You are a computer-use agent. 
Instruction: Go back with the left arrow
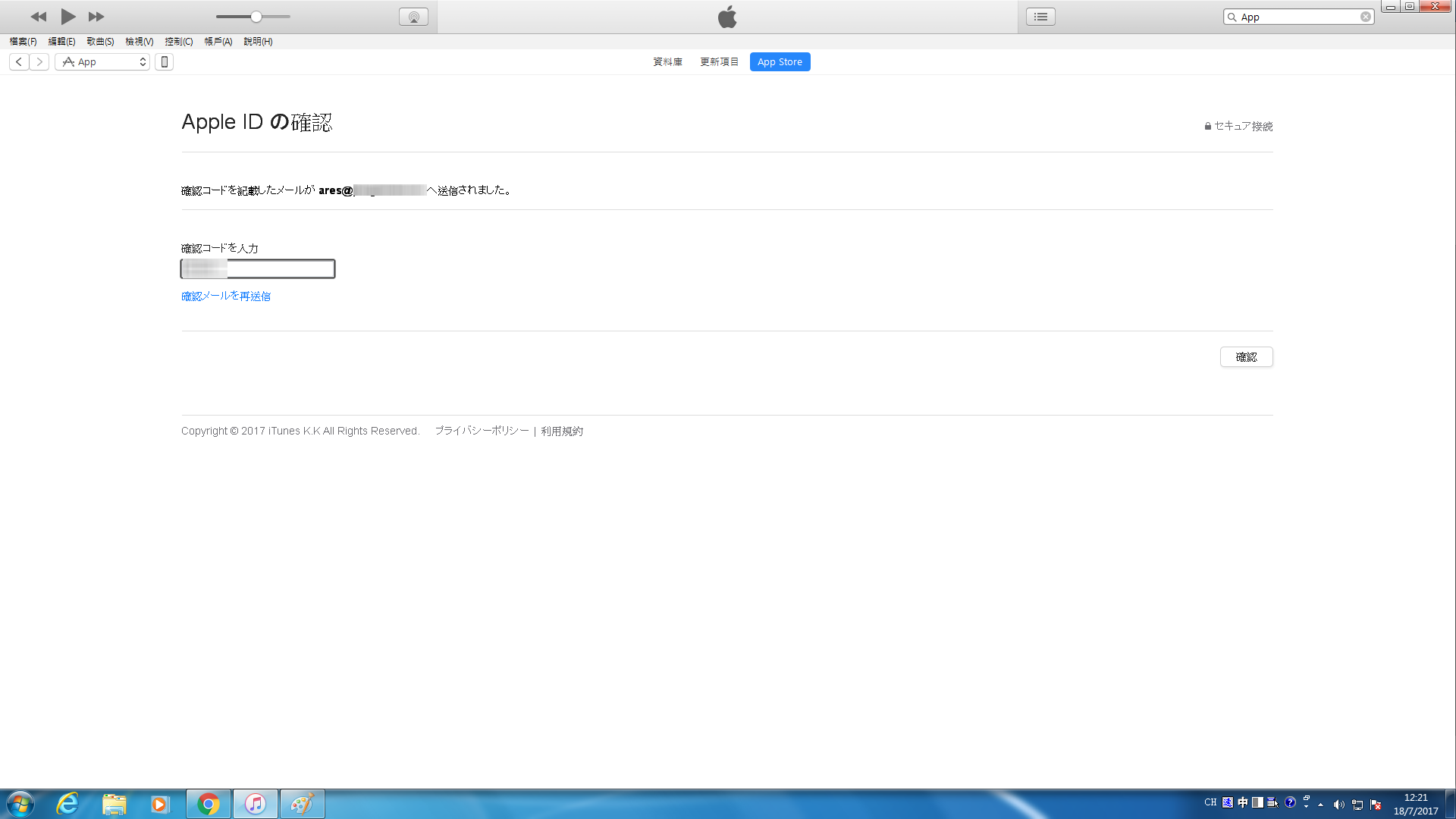coord(19,62)
